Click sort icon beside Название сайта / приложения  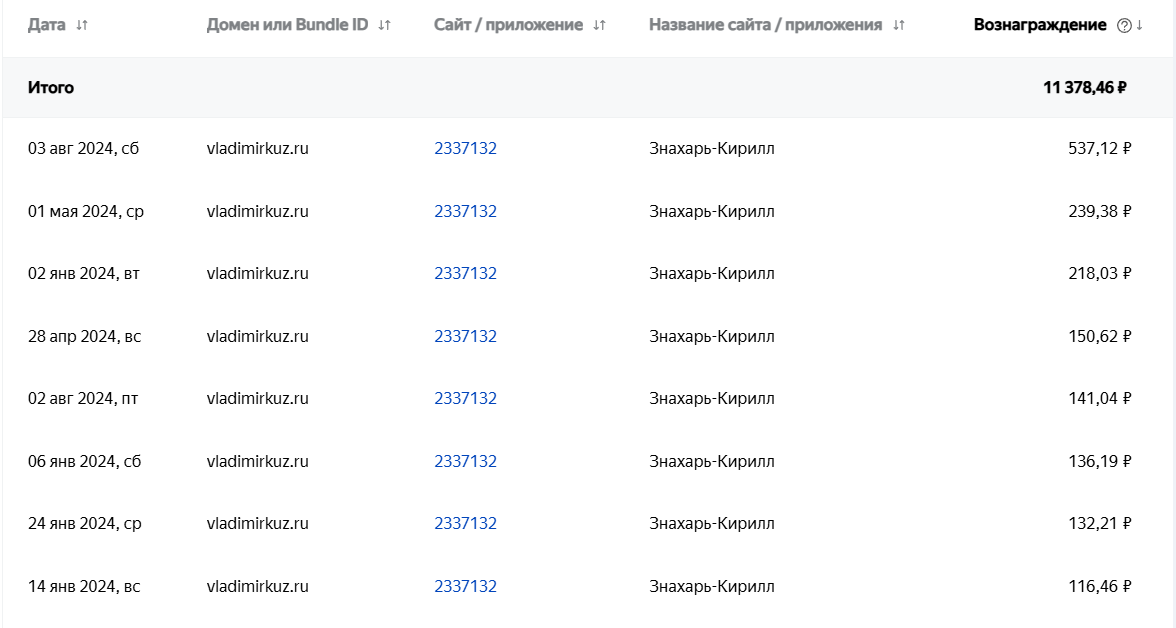click(898, 25)
